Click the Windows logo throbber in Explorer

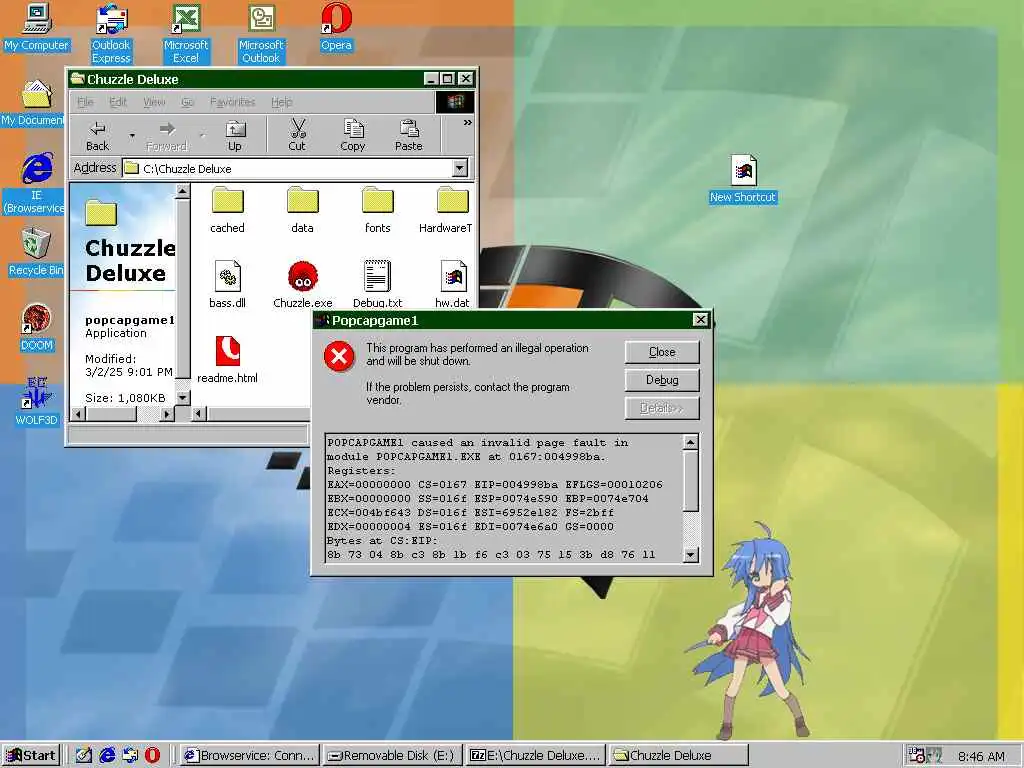(455, 102)
